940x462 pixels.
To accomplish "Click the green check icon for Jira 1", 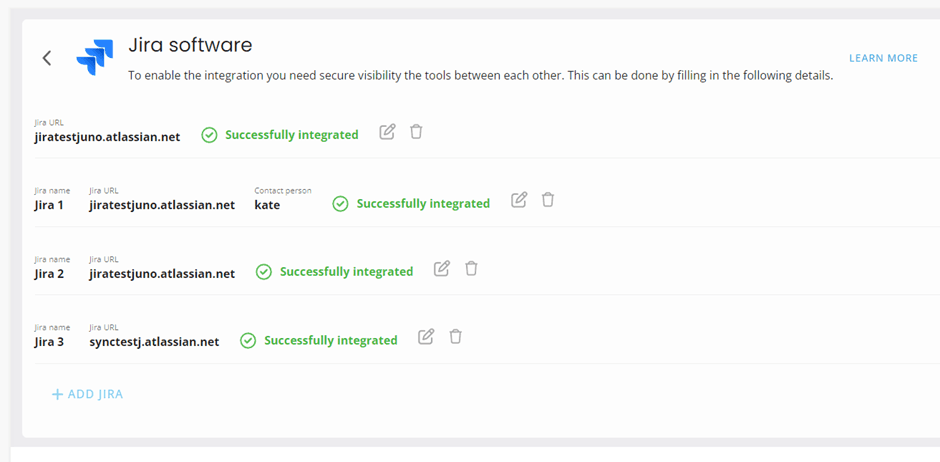I will point(341,204).
